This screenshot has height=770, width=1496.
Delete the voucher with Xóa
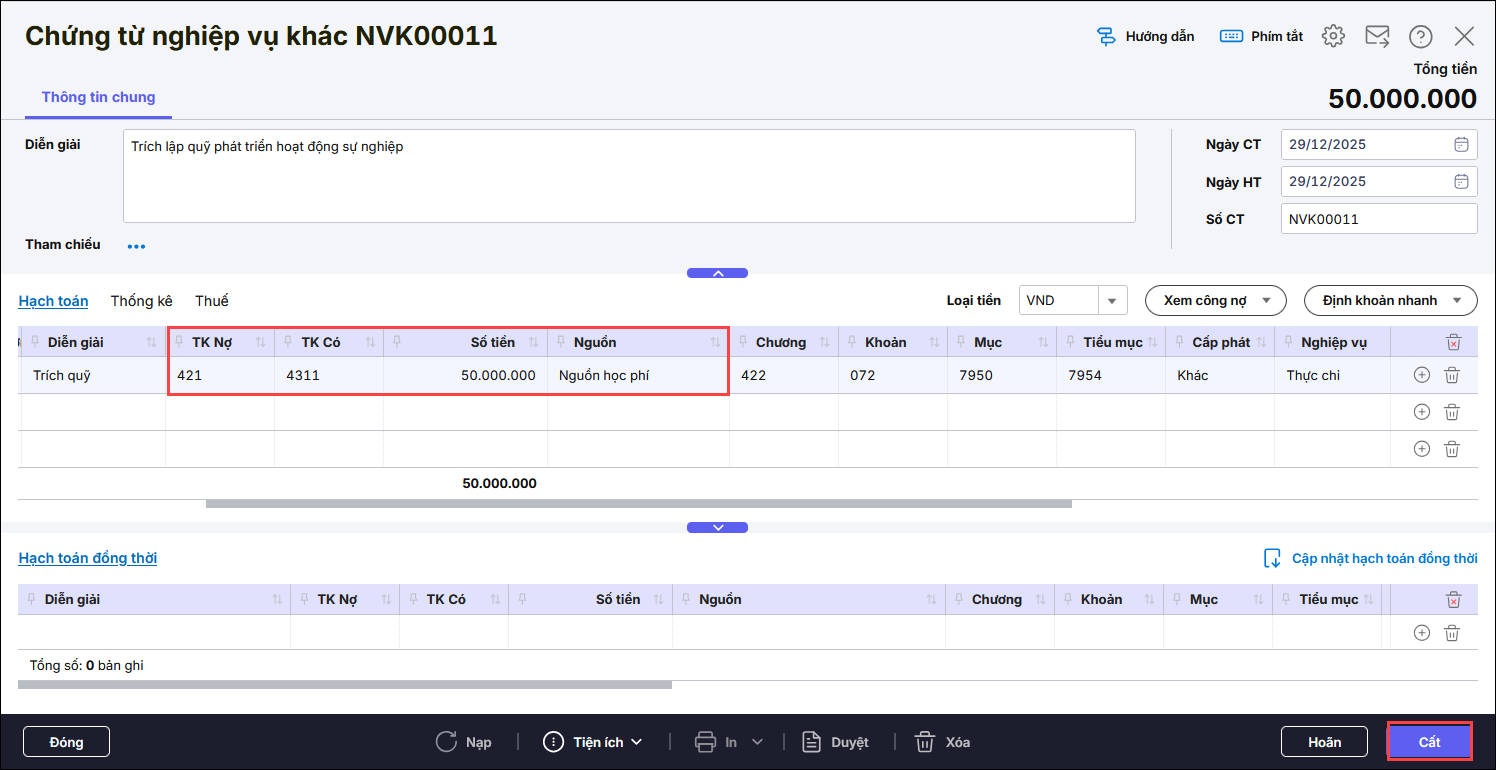pyautogui.click(x=942, y=742)
